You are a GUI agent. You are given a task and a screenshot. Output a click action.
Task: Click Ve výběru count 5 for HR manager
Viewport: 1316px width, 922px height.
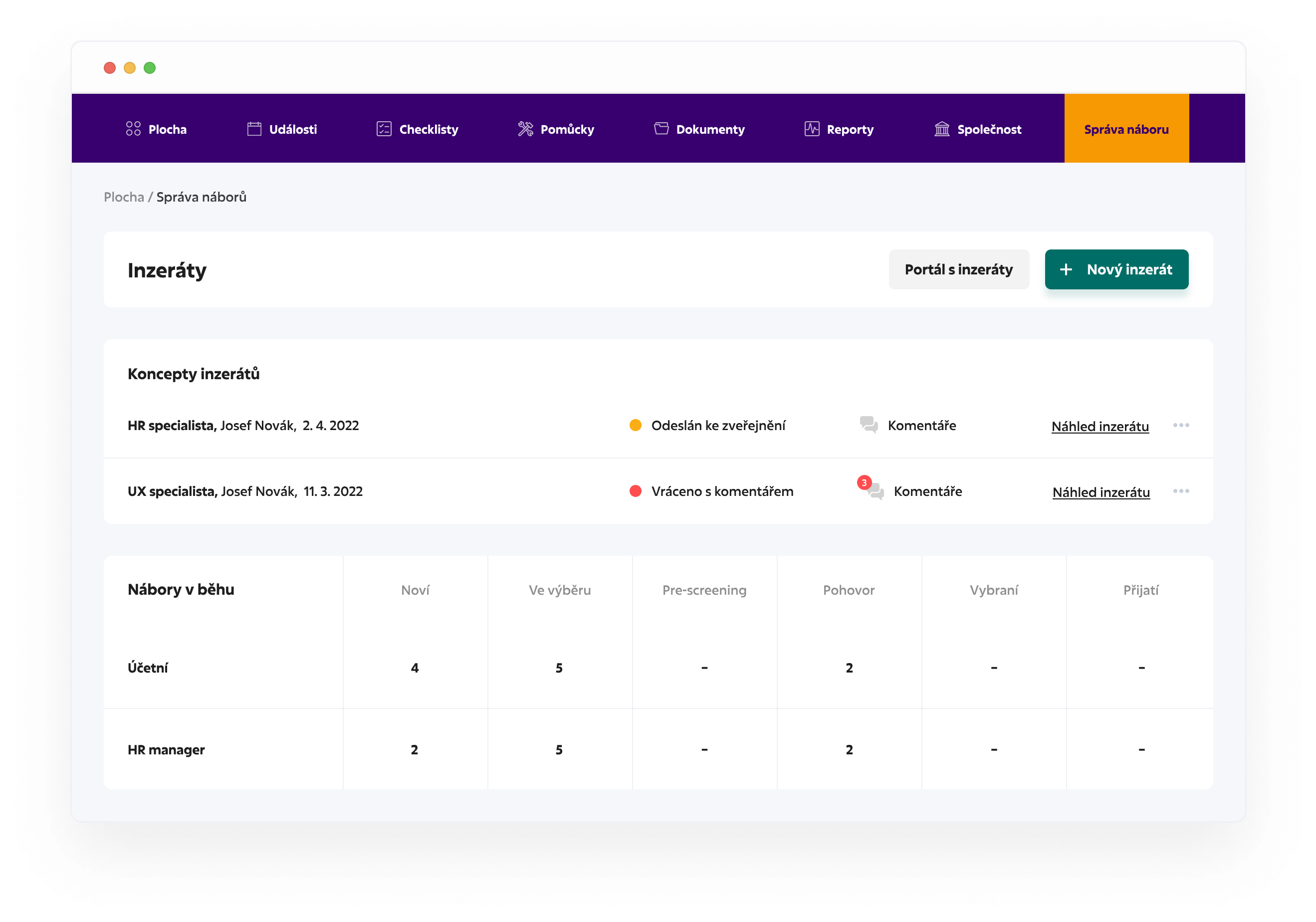point(559,749)
